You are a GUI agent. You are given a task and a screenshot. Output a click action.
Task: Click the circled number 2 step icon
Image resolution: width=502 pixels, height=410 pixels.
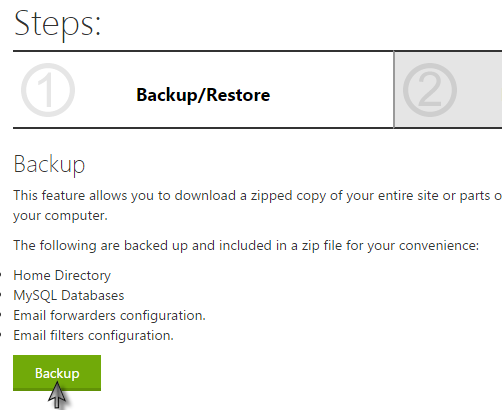pos(430,90)
